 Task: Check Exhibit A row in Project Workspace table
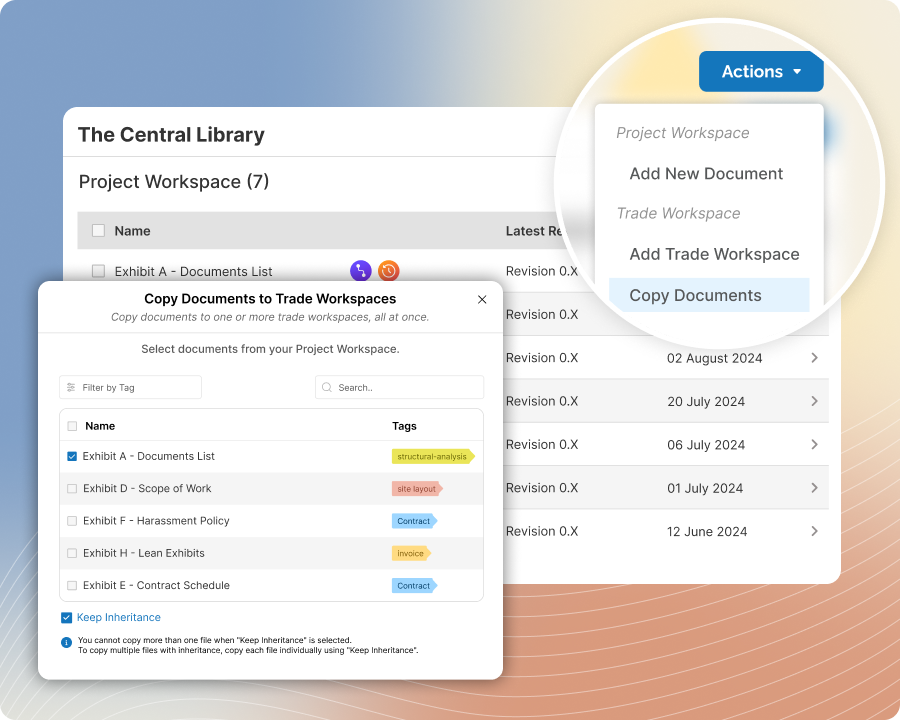pos(99,271)
